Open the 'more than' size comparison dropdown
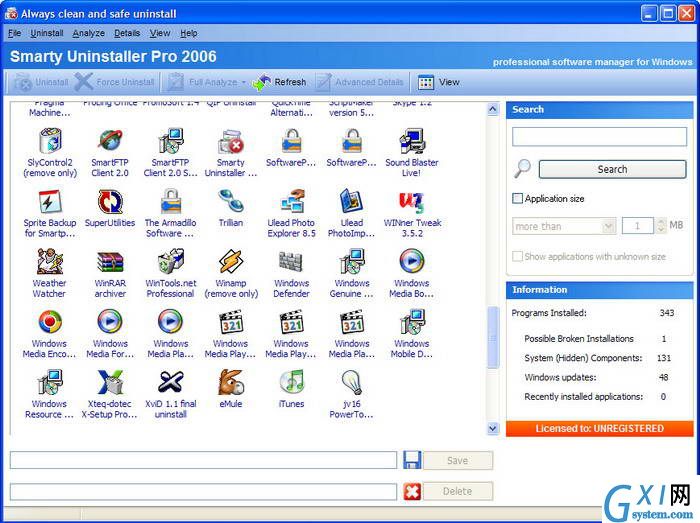The width and height of the screenshot is (700, 523). pos(564,226)
